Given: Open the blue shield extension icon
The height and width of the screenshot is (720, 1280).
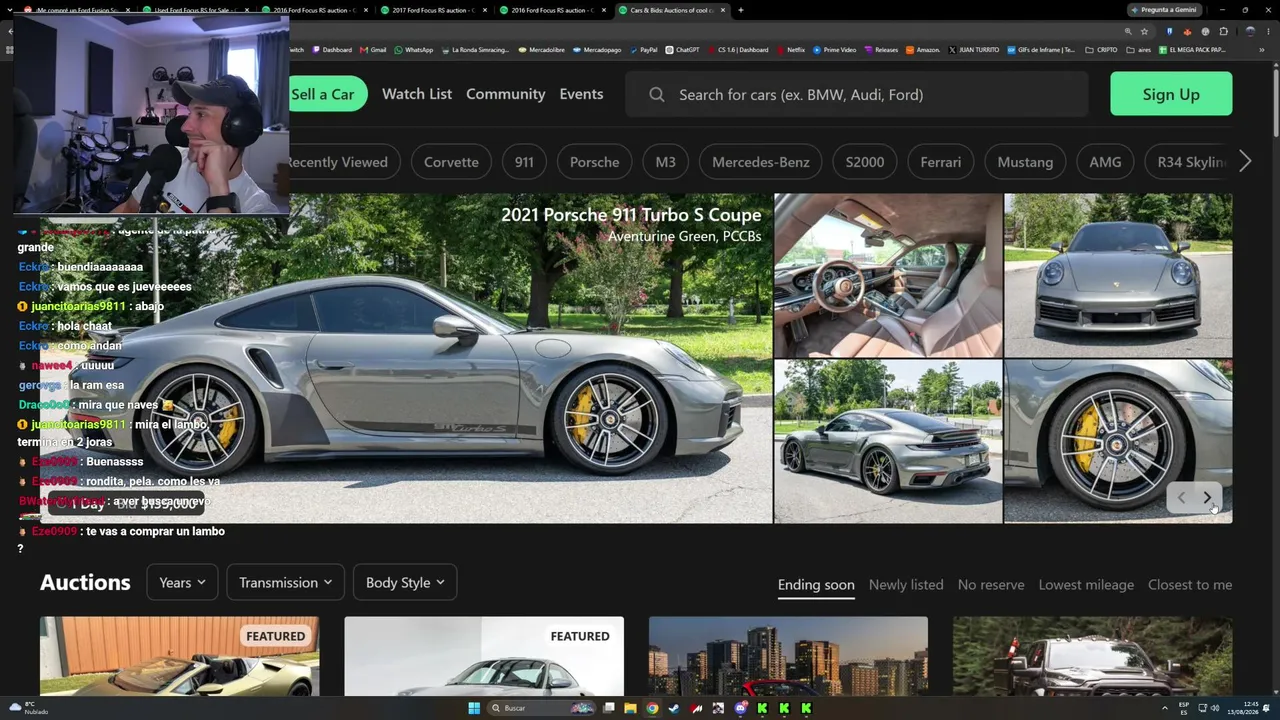Looking at the screenshot, I should (x=1169, y=31).
